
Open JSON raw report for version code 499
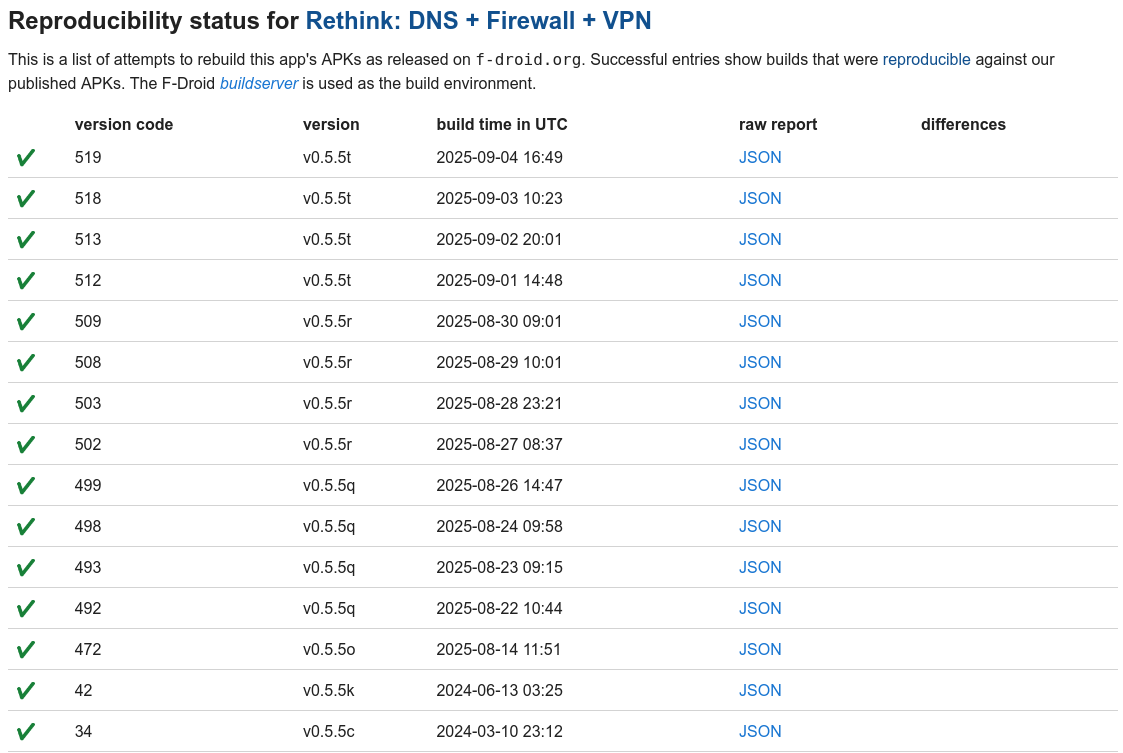click(760, 486)
